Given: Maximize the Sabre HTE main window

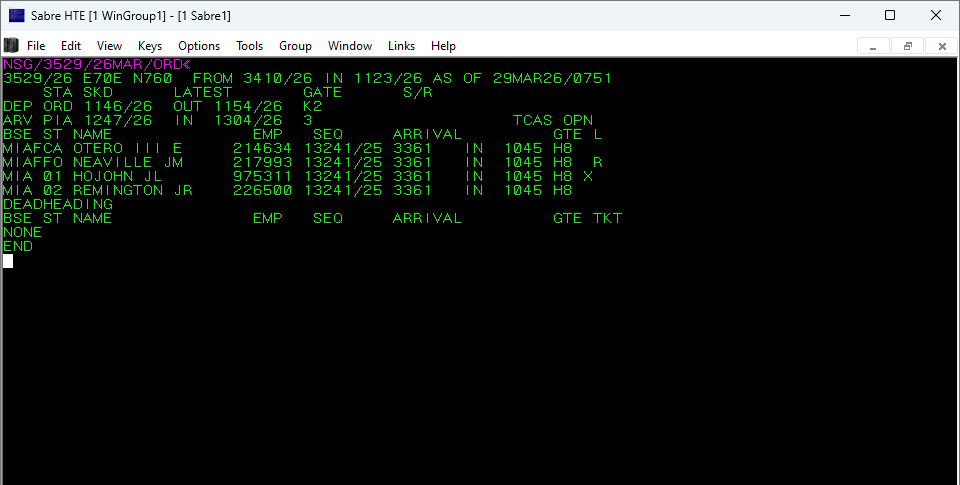Looking at the screenshot, I should coord(890,15).
